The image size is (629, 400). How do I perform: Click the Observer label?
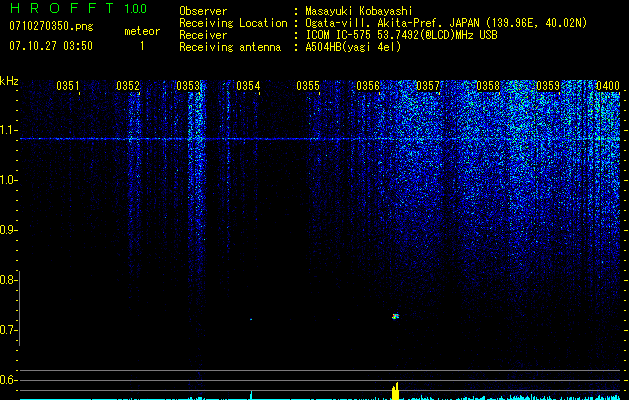click(203, 11)
